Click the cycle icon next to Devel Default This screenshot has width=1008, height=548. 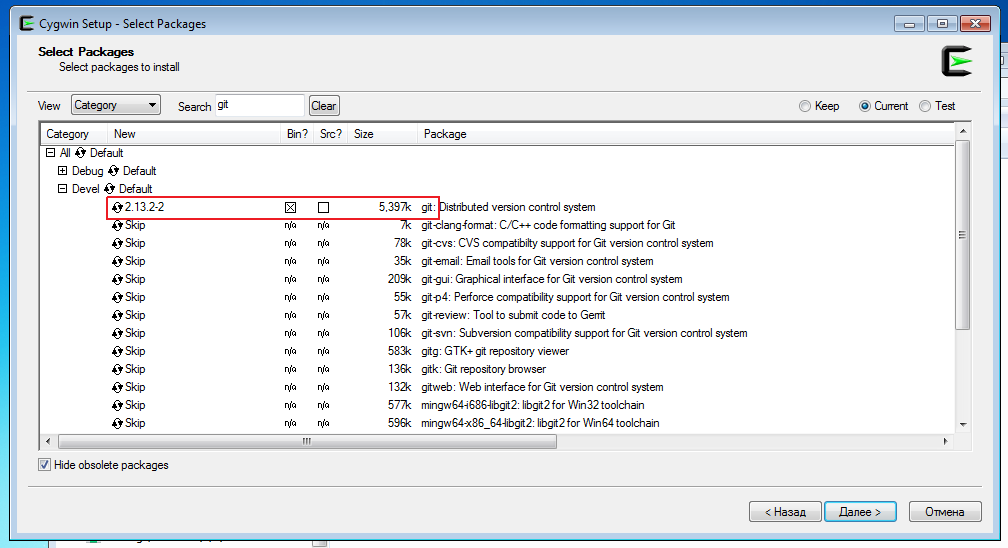(x=109, y=188)
